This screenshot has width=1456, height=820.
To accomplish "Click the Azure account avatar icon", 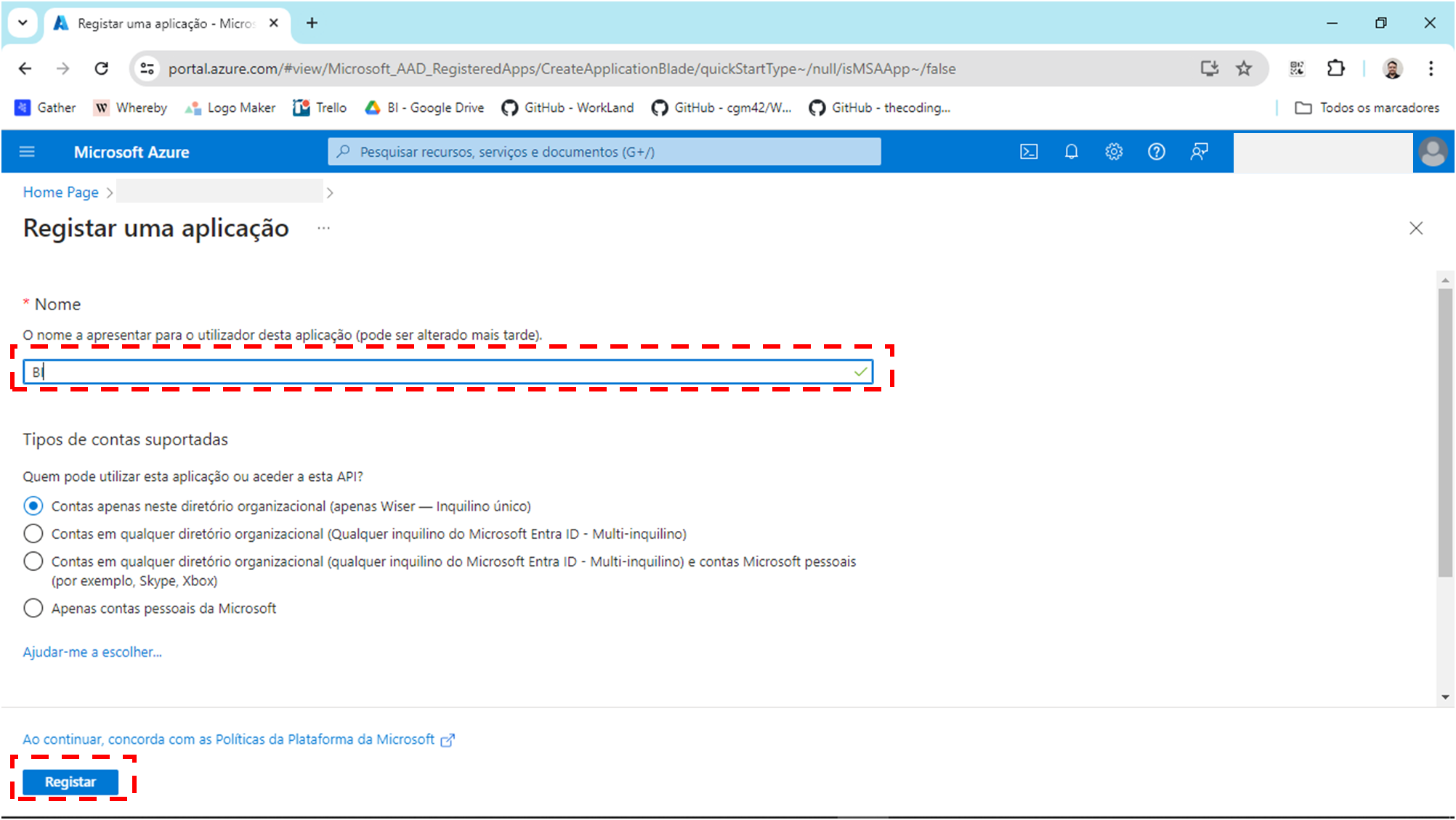I will (x=1432, y=152).
